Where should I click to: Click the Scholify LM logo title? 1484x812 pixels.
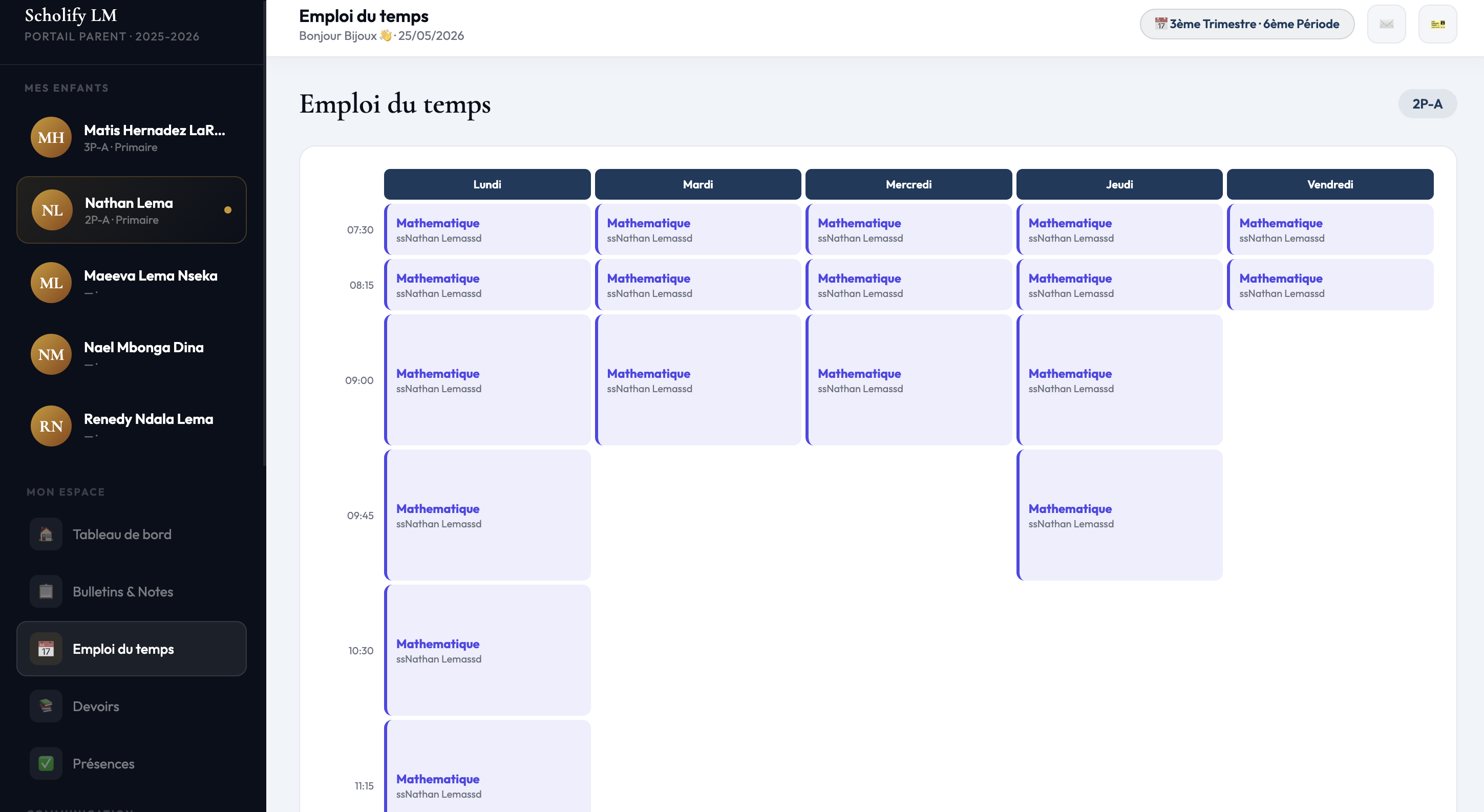(71, 15)
